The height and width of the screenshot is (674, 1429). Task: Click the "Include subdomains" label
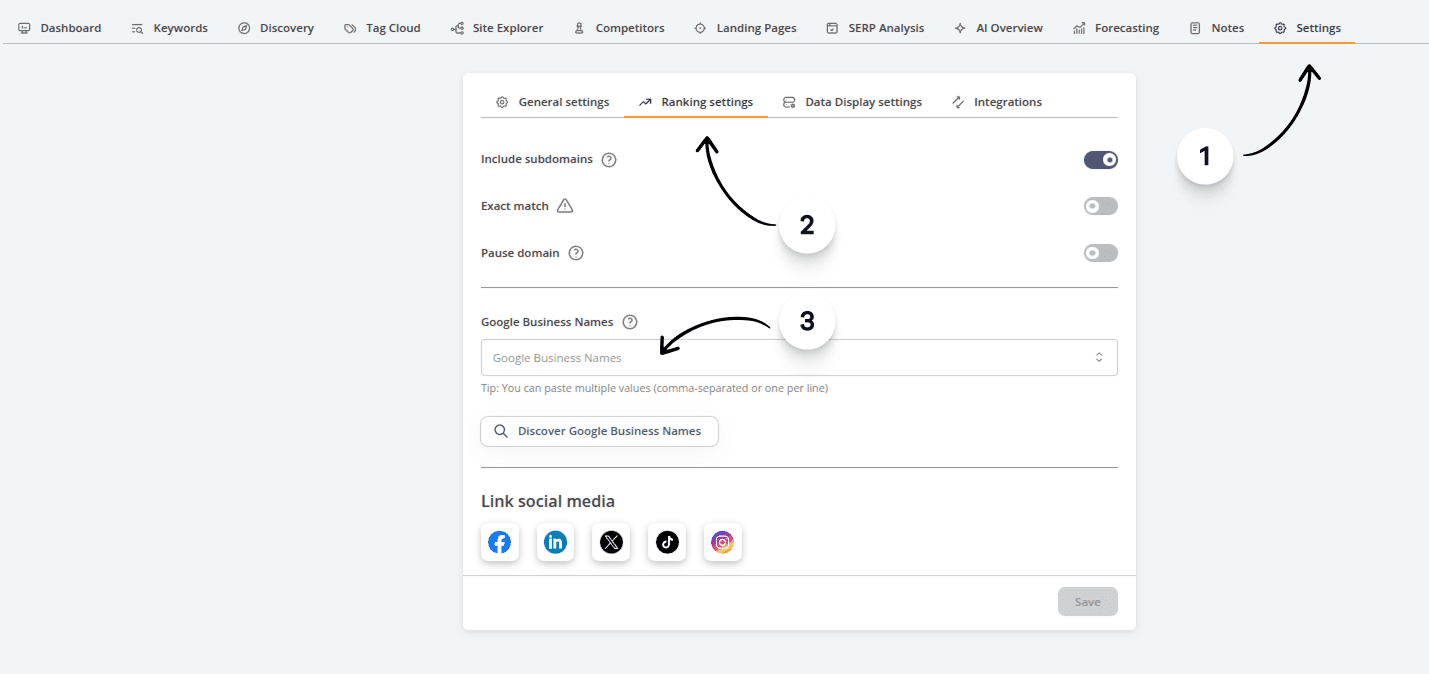coord(537,159)
